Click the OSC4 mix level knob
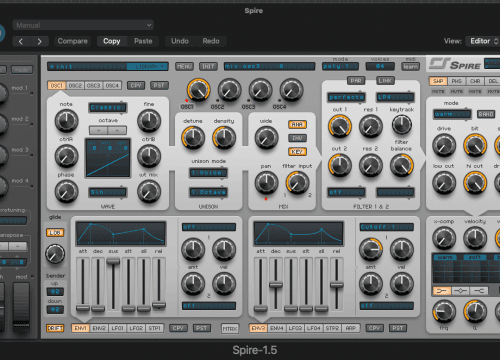This screenshot has height=360, width=500. pos(291,90)
